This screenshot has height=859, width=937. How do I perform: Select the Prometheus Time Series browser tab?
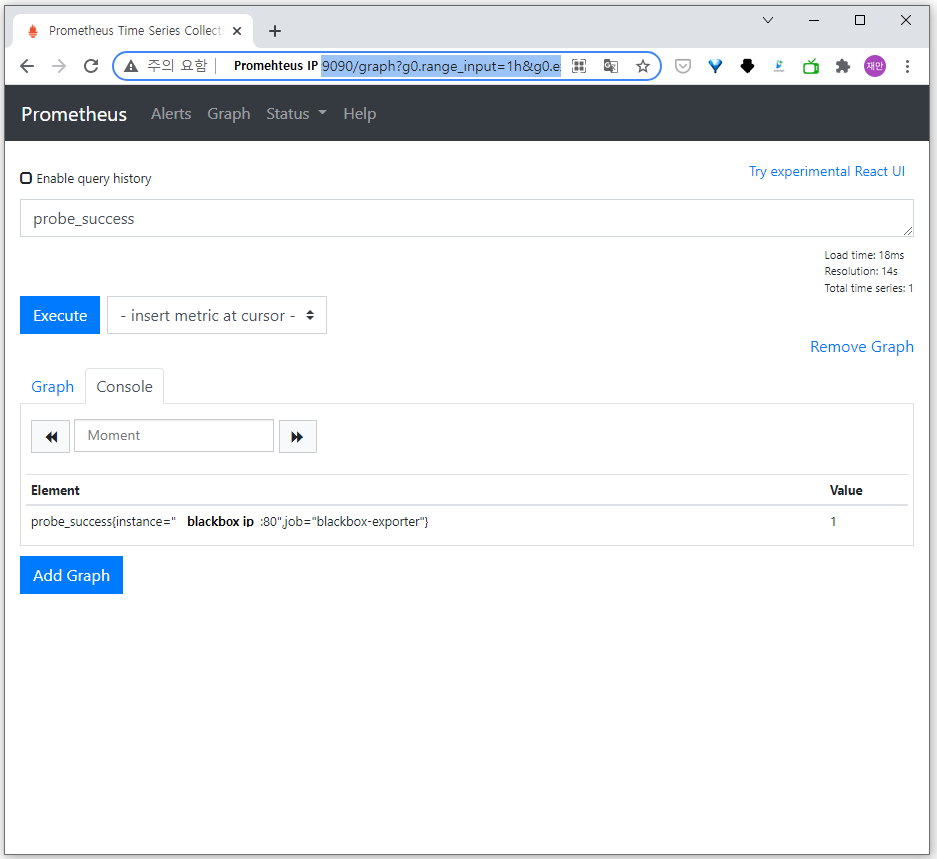pos(134,31)
